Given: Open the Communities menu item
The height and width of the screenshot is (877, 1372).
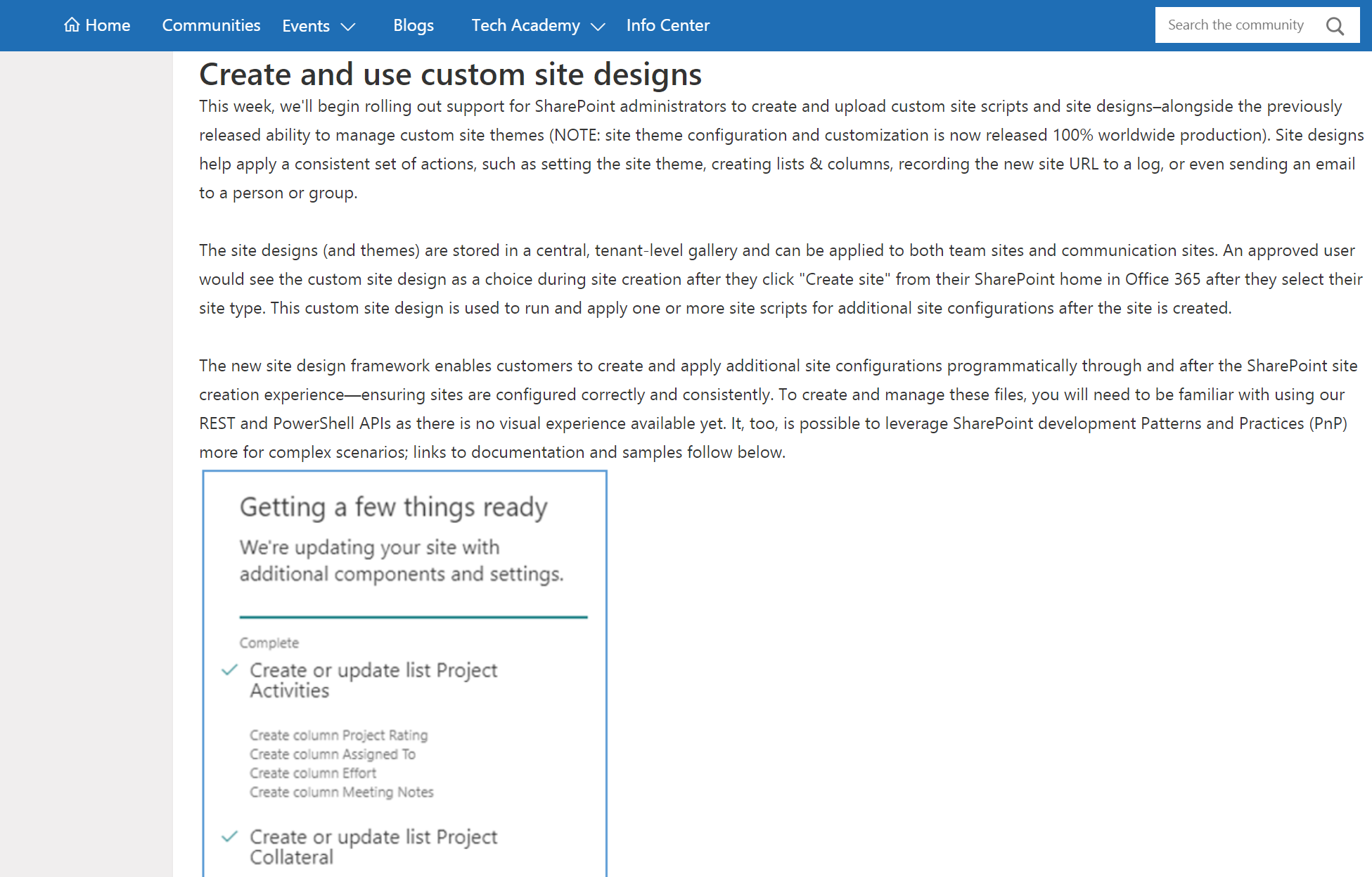Looking at the screenshot, I should (211, 25).
